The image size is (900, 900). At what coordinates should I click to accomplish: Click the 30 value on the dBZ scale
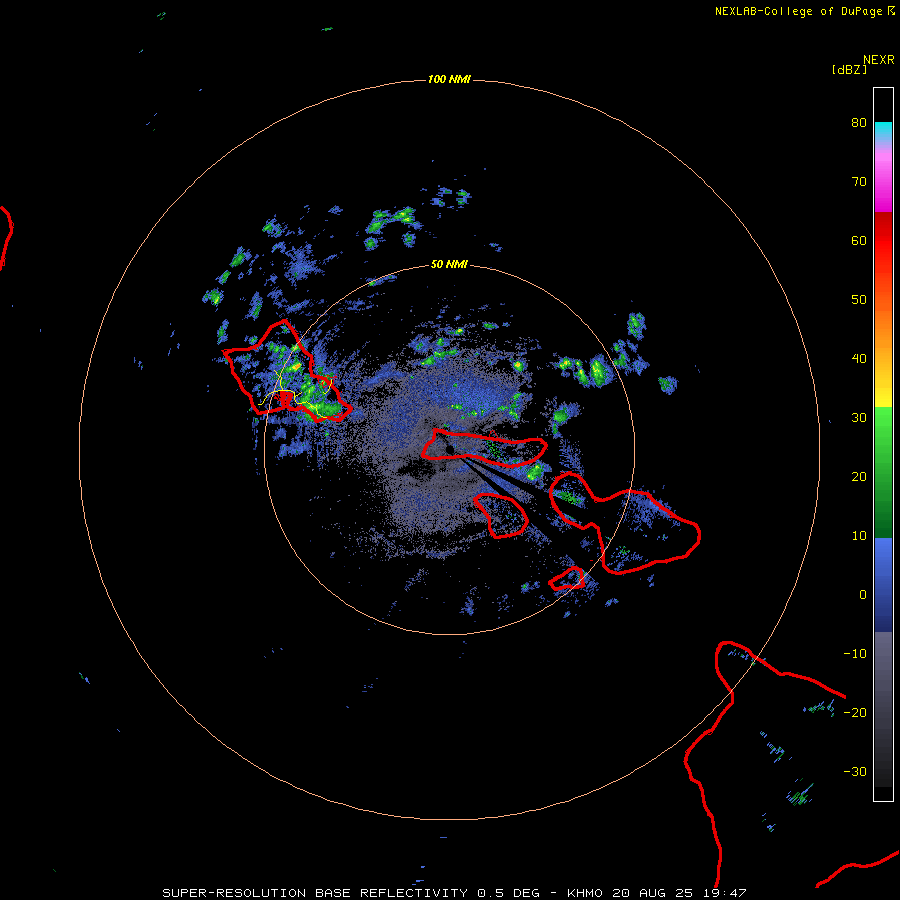(859, 417)
